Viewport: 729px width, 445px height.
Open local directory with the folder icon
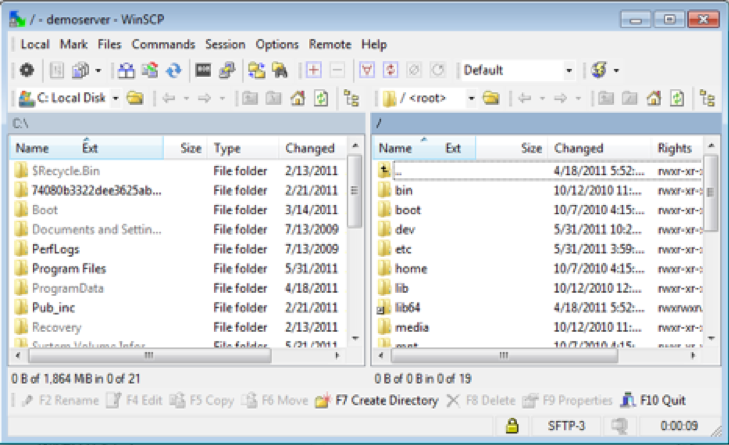pos(135,98)
